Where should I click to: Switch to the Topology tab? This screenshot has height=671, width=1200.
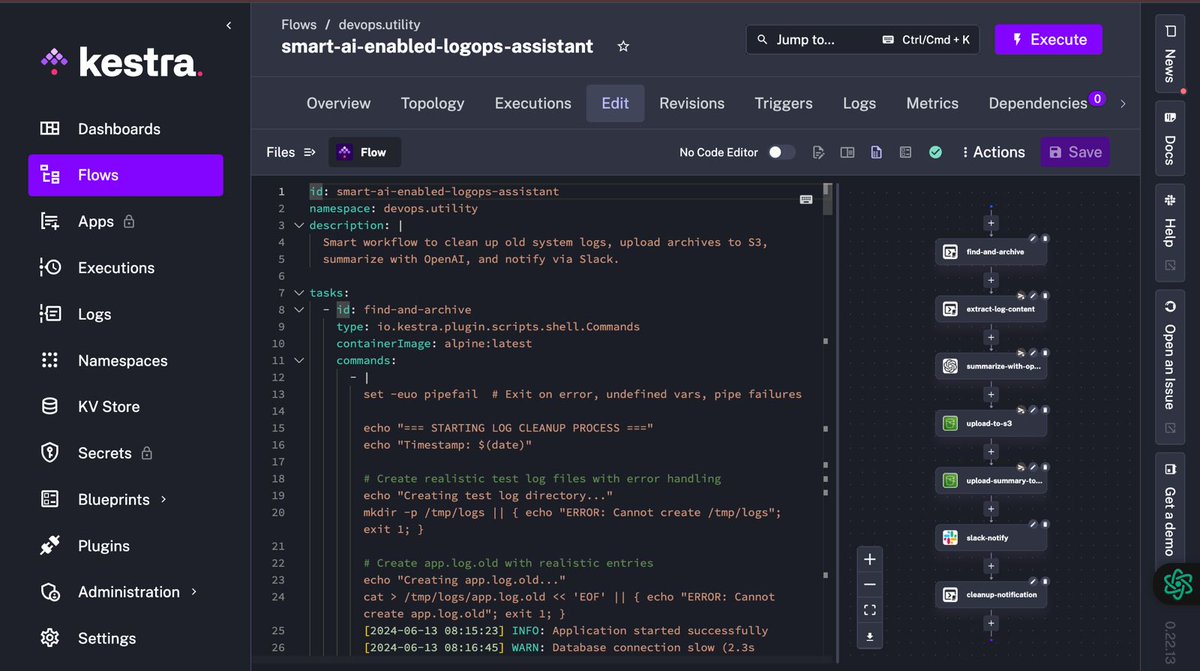coord(432,103)
